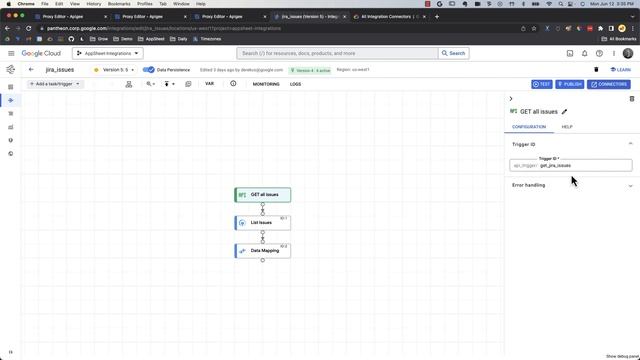Click the Application Integration product logo icon

coord(11,69)
